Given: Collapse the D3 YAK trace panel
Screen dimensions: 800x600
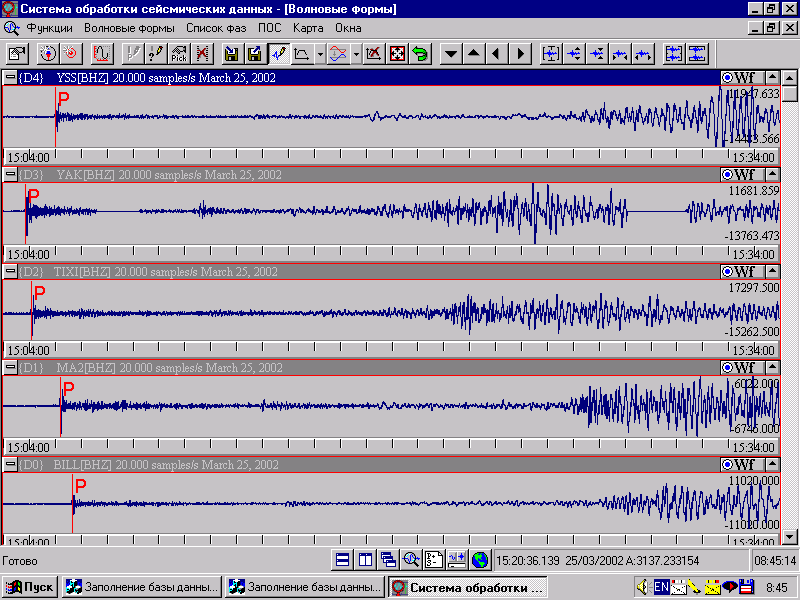Looking at the screenshot, I should [x=11, y=175].
